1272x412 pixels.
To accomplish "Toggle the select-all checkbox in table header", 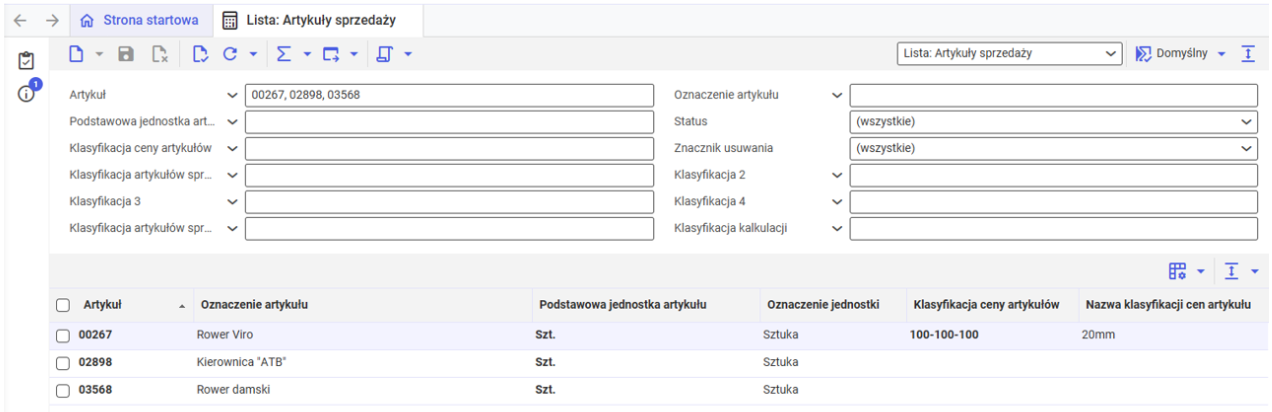I will click(62, 305).
